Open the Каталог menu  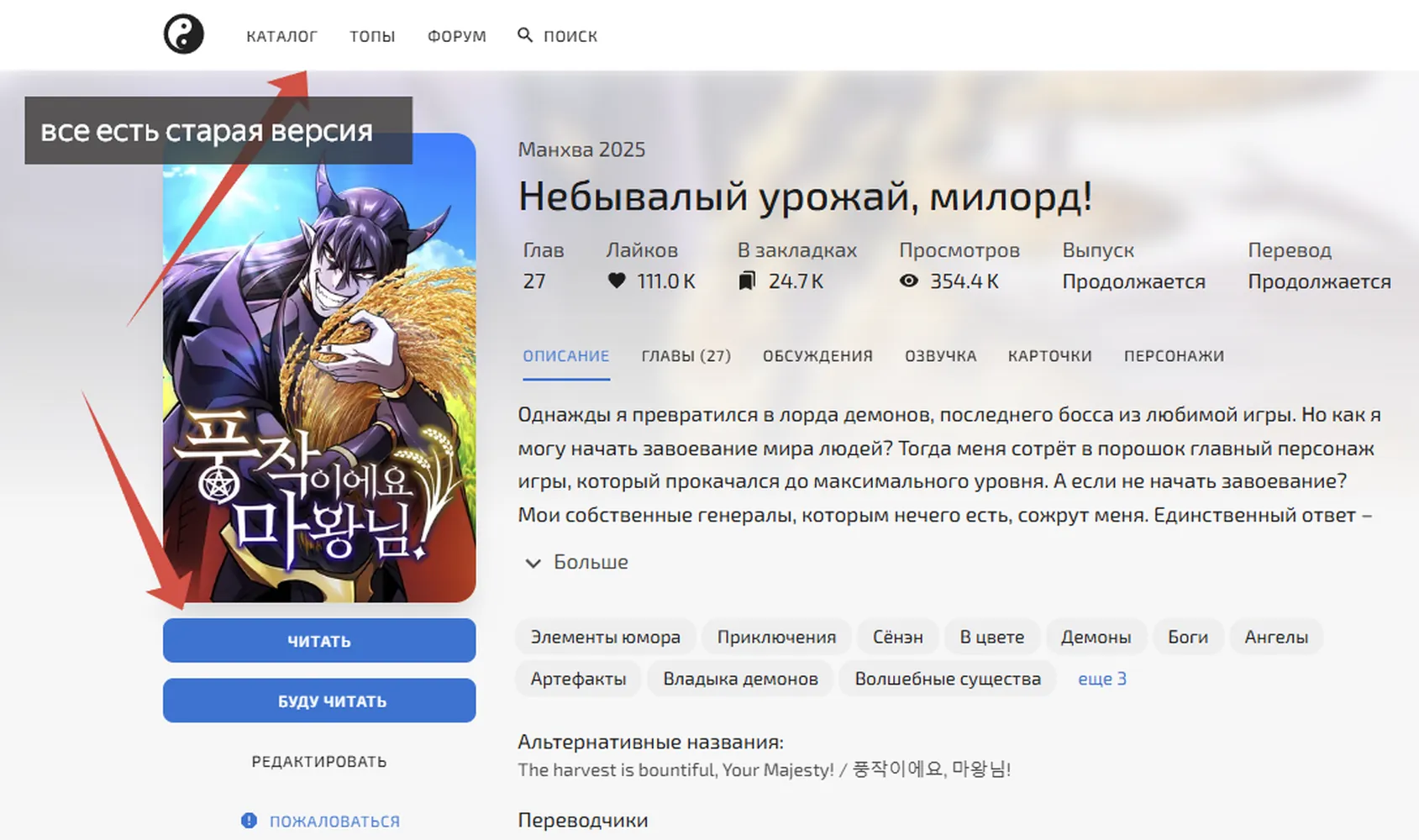point(281,36)
